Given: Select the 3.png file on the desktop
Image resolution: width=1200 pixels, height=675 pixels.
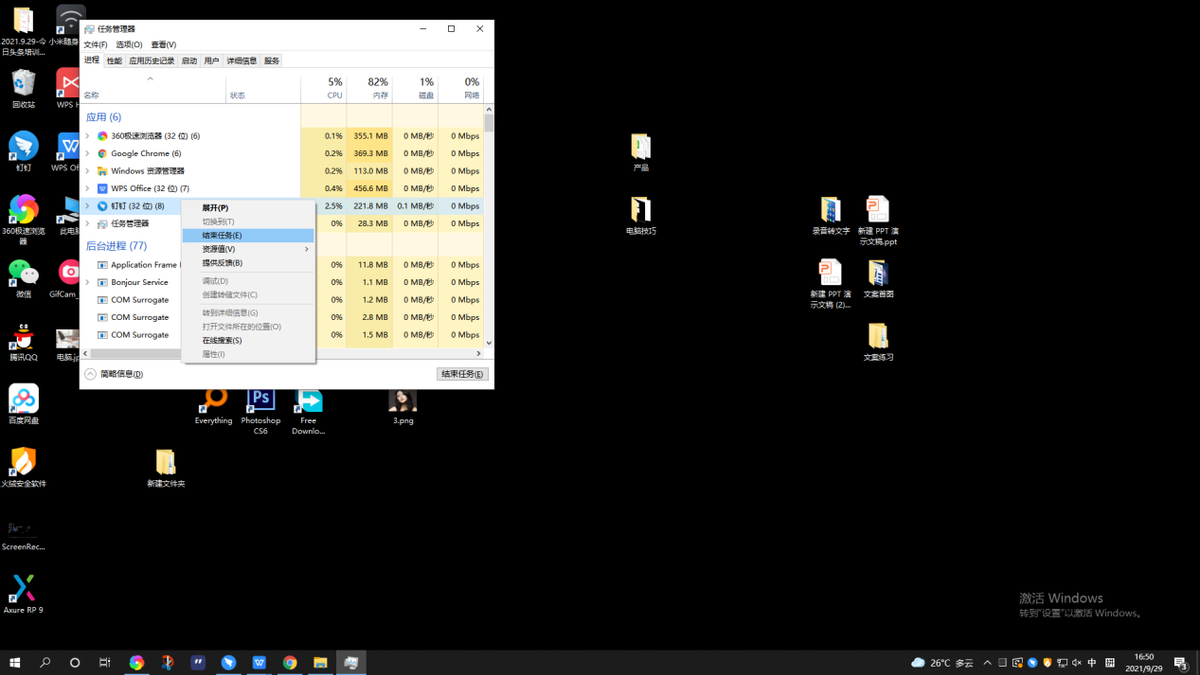Looking at the screenshot, I should (403, 408).
